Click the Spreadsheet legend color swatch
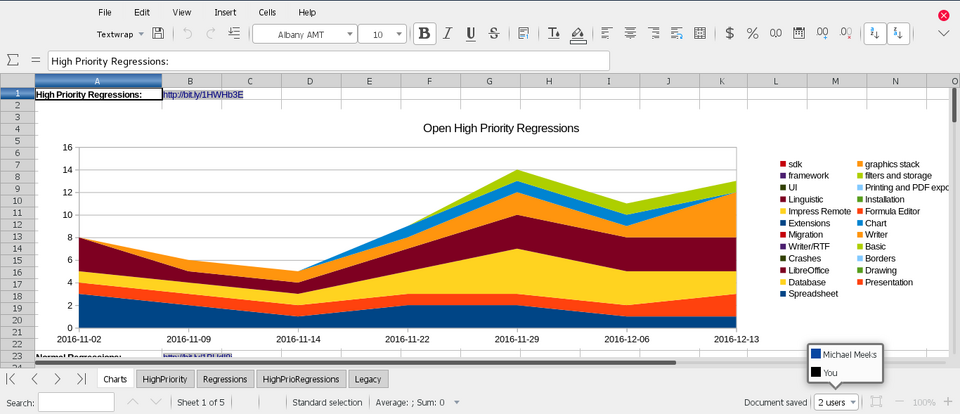 783,294
